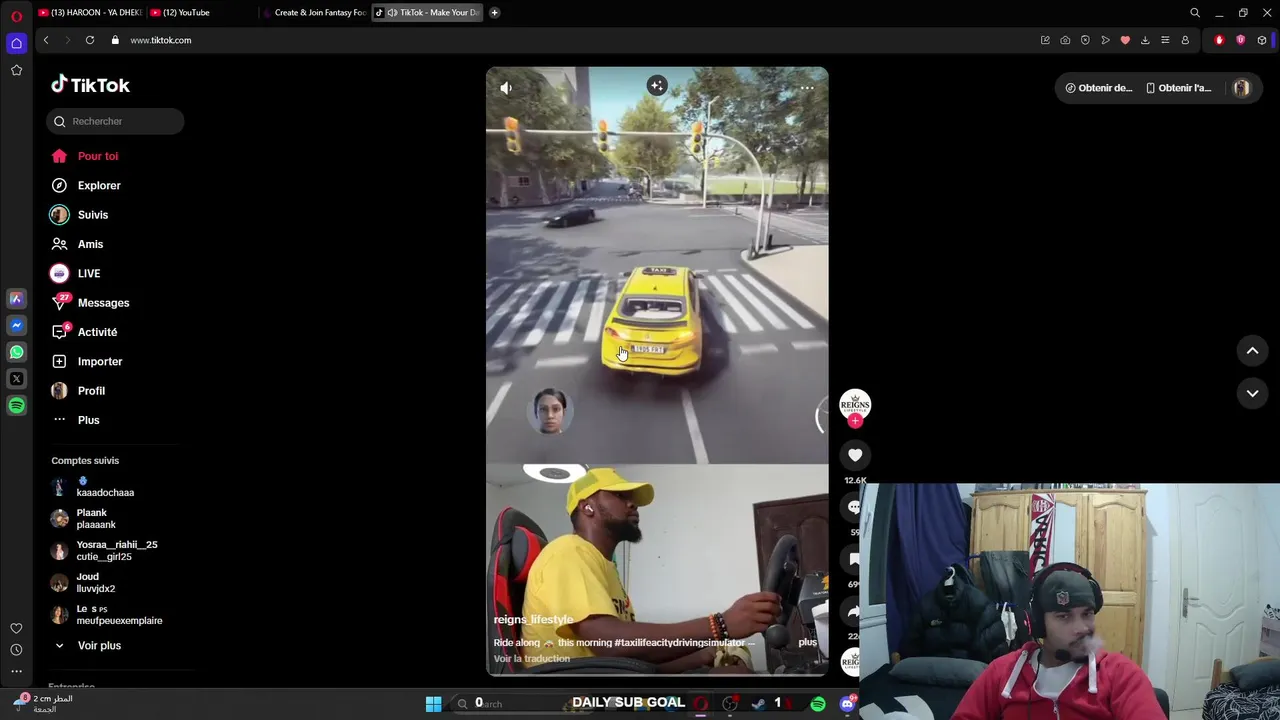The width and height of the screenshot is (1280, 720).
Task: Go back in browser history
Action: click(46, 40)
